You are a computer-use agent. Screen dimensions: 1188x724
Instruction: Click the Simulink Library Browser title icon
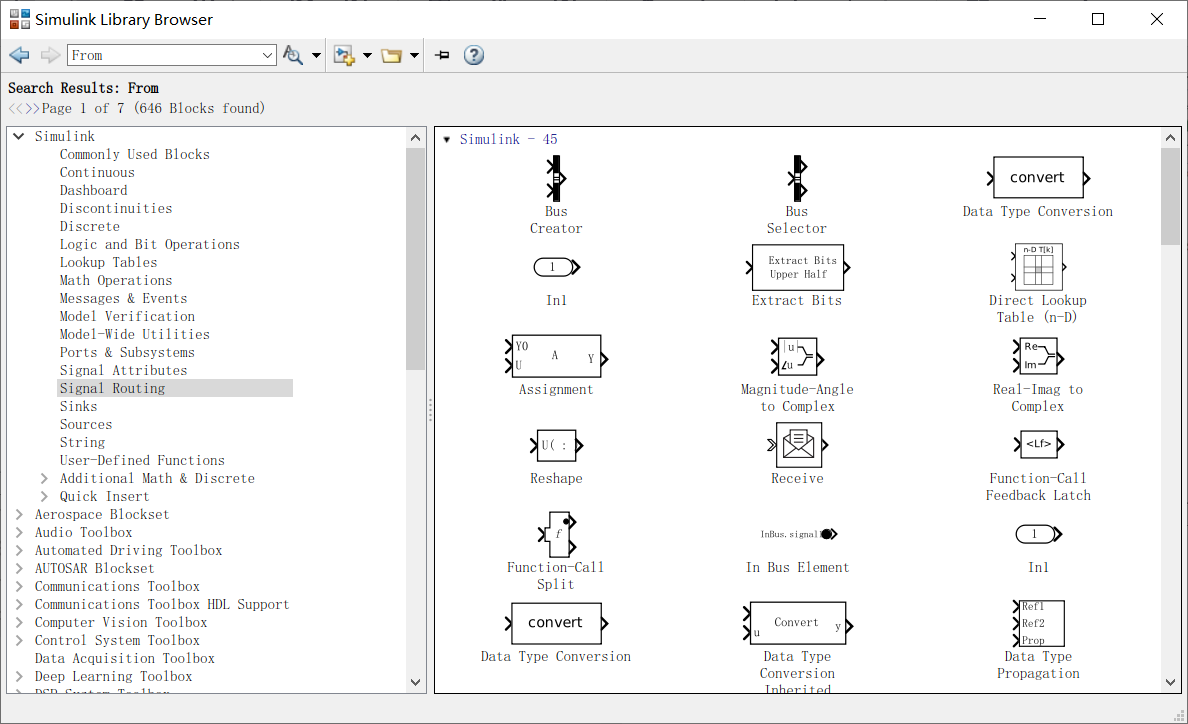[x=20, y=19]
